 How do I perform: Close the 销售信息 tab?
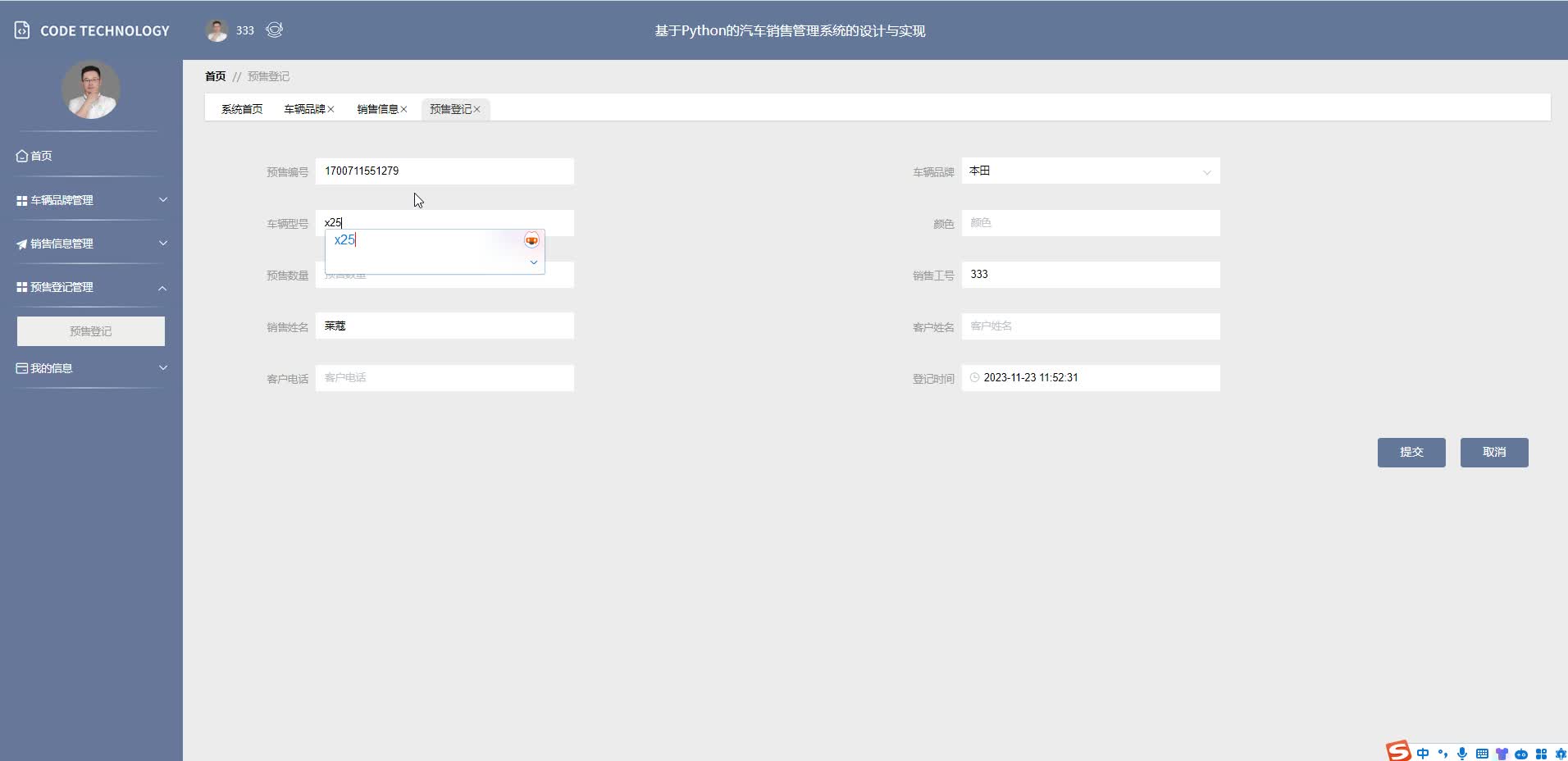[403, 109]
